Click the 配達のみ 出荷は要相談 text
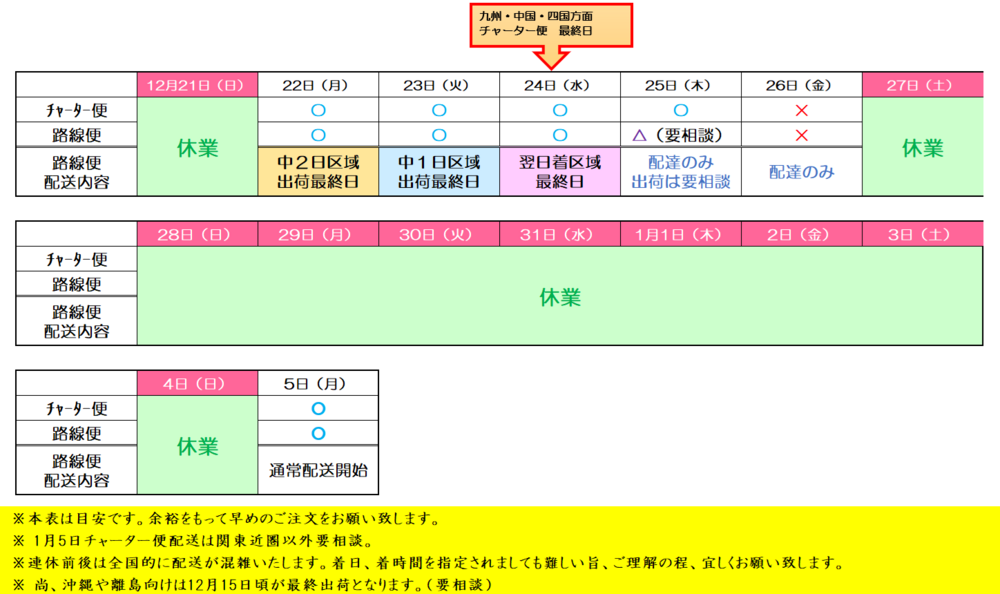The height and width of the screenshot is (594, 1000). pyautogui.click(x=680, y=171)
